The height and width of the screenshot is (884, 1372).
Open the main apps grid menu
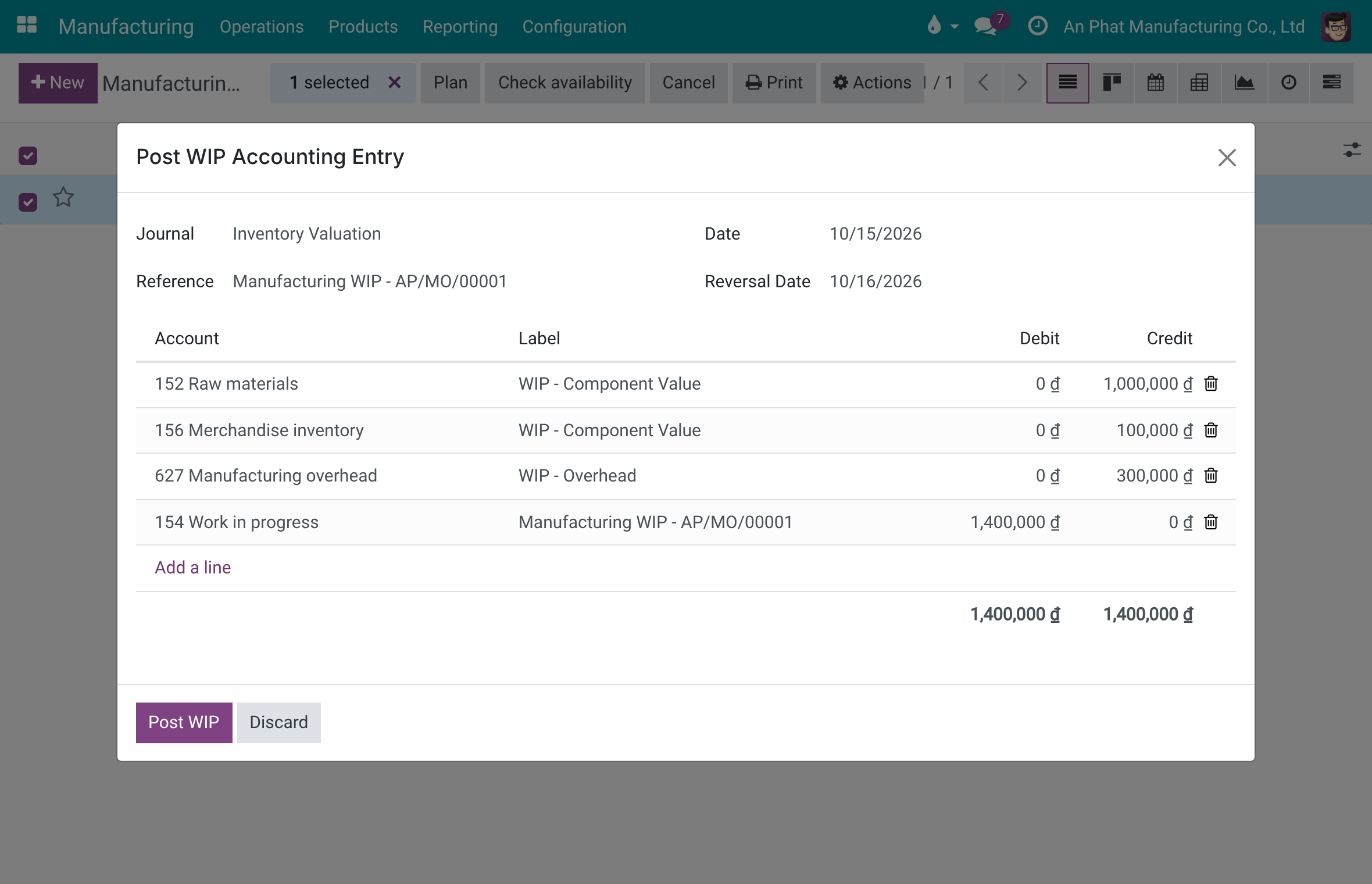coord(27,26)
